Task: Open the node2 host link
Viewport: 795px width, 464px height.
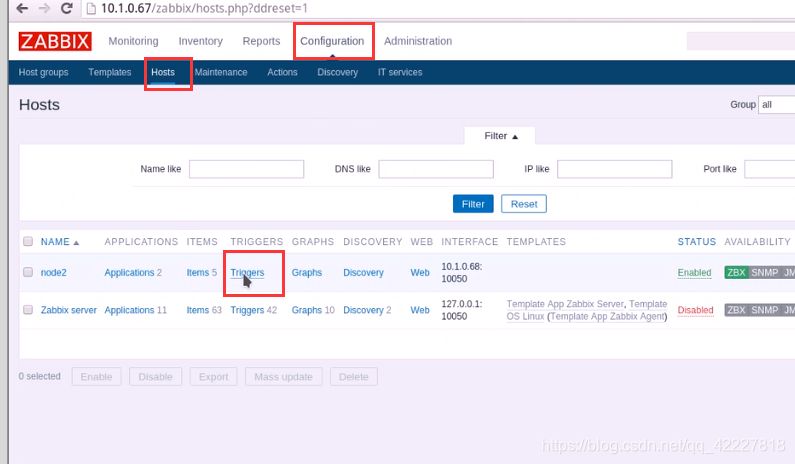Action: click(x=54, y=272)
